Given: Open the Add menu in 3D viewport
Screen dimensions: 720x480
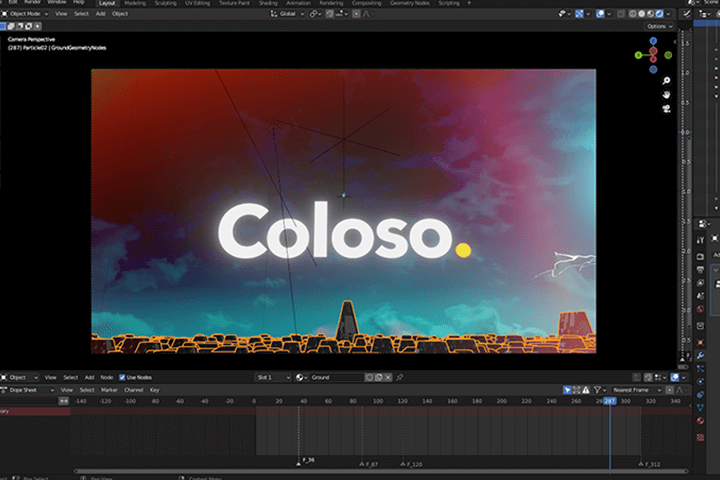Looking at the screenshot, I should [x=100, y=14].
